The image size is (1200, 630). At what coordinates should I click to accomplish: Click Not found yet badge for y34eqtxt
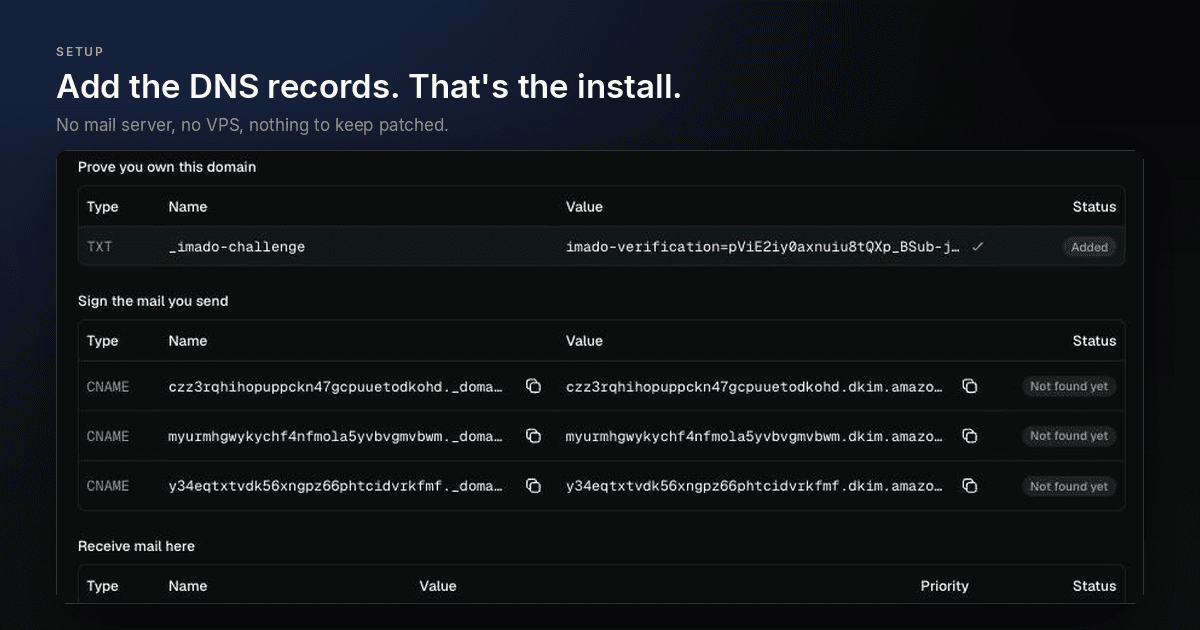coord(1069,486)
